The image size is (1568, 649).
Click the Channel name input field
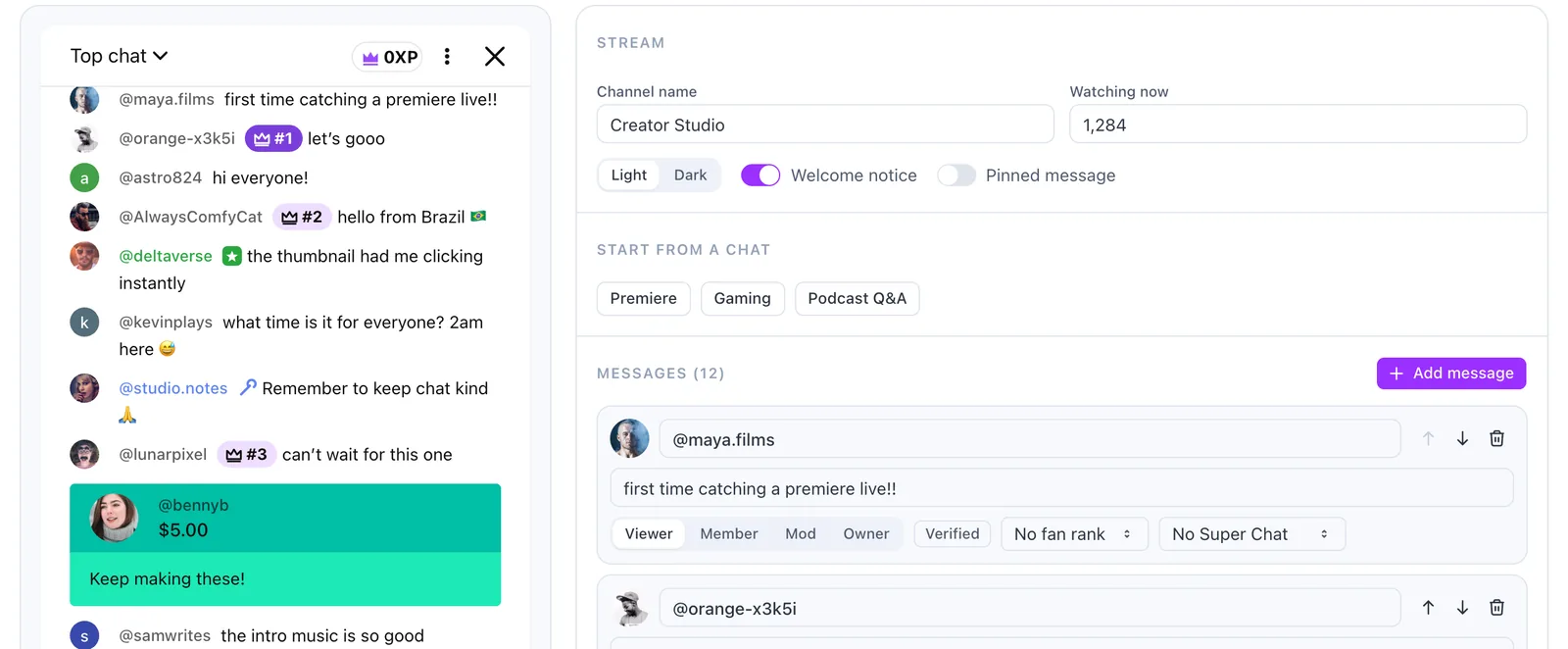tap(825, 125)
